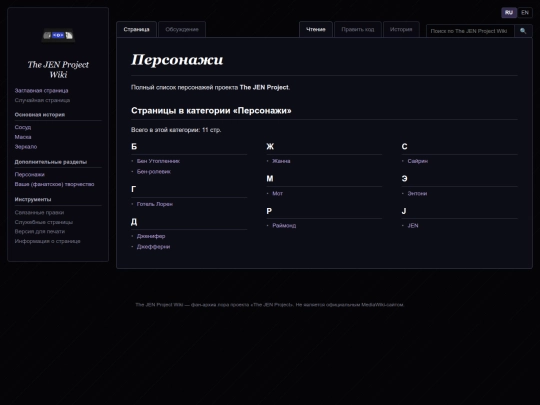Open the История tab
This screenshot has height=405, width=540.
coord(401,29)
